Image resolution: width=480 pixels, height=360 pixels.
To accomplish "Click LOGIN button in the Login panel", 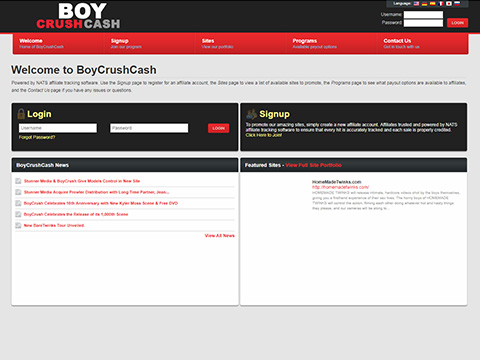I will point(219,128).
